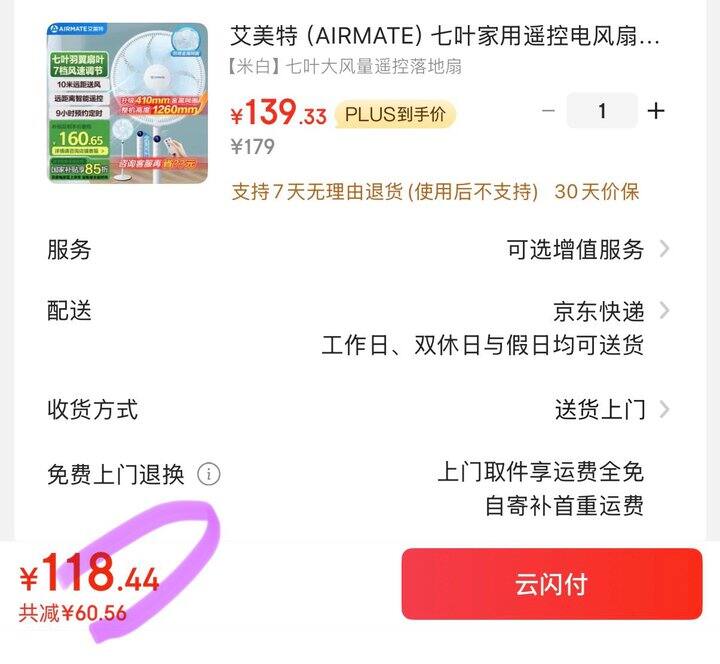Tap the 上门取件享运费全免 description
Image resolution: width=720 pixels, height=664 pixels.
(540, 472)
